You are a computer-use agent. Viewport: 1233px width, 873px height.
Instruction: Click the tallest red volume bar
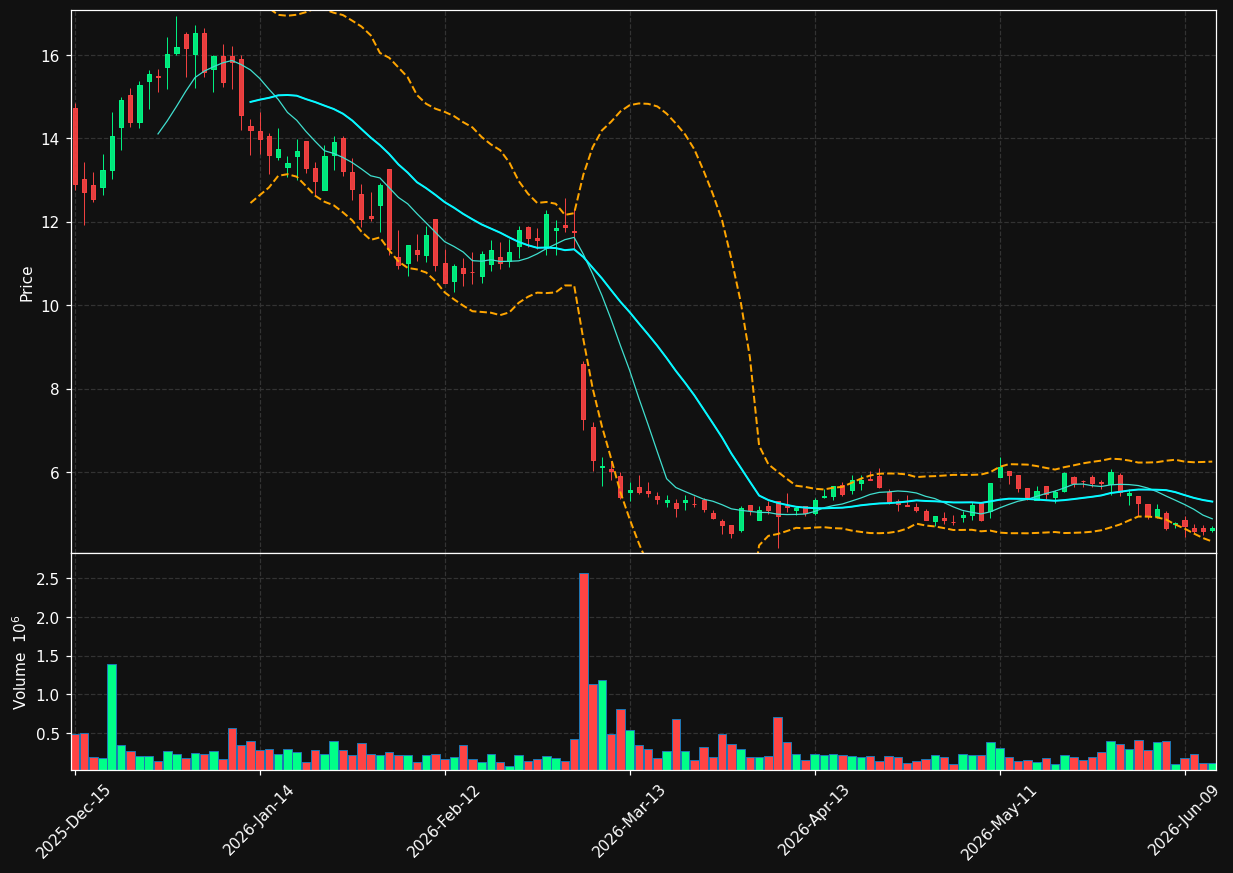pos(583,671)
